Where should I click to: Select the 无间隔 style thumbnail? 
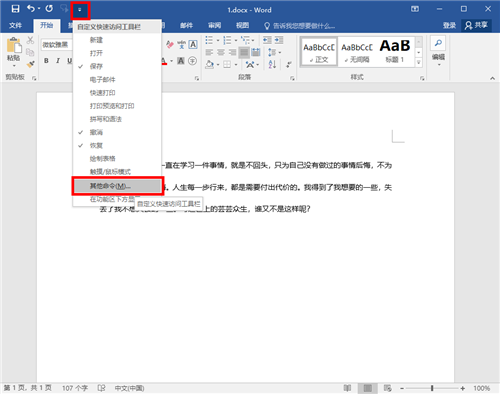pos(357,52)
